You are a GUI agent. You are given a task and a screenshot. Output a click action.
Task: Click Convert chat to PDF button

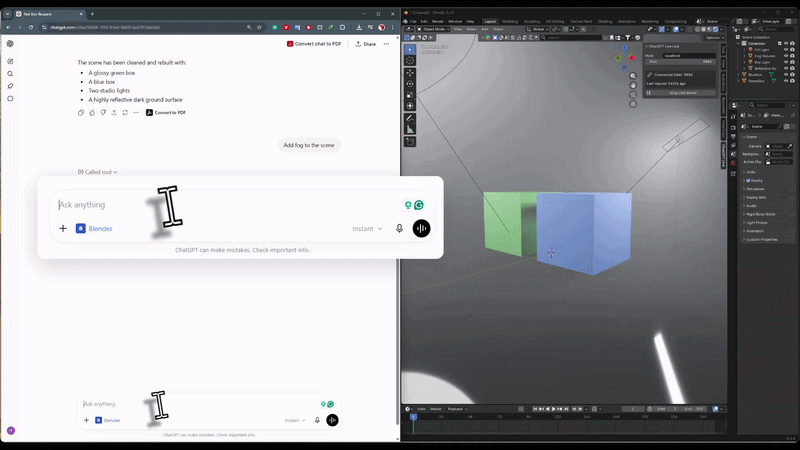click(314, 44)
